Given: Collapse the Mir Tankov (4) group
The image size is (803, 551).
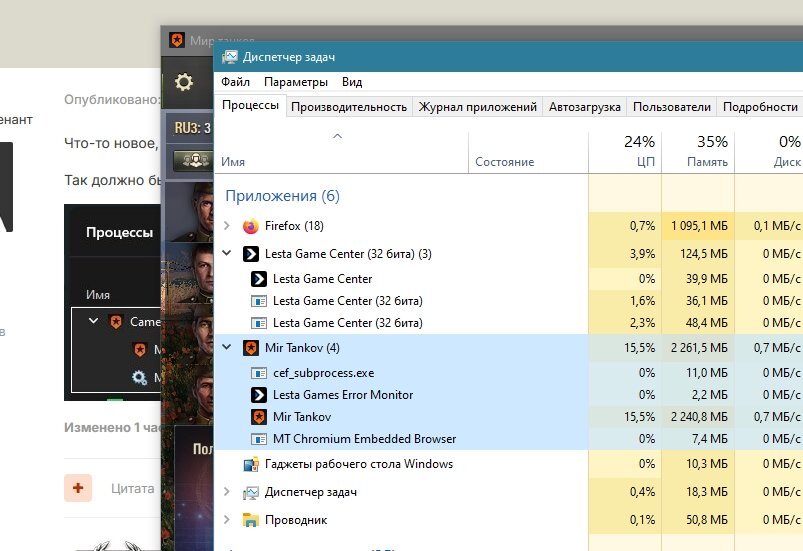Looking at the screenshot, I should 227,347.
